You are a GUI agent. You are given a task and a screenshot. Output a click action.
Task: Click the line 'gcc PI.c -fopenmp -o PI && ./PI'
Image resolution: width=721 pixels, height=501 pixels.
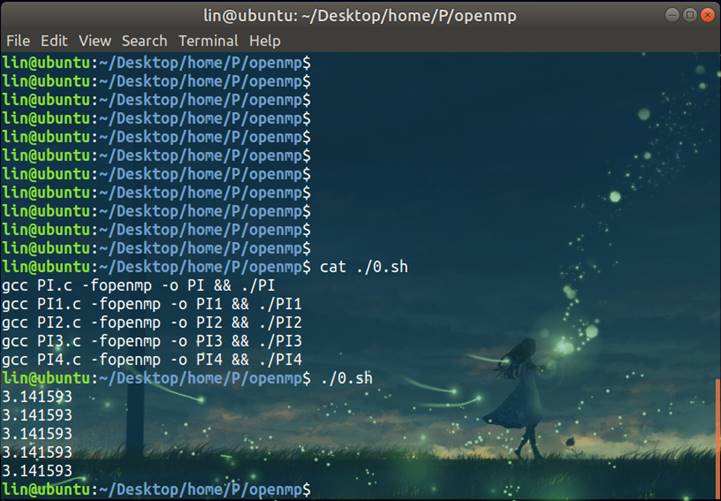(138, 286)
